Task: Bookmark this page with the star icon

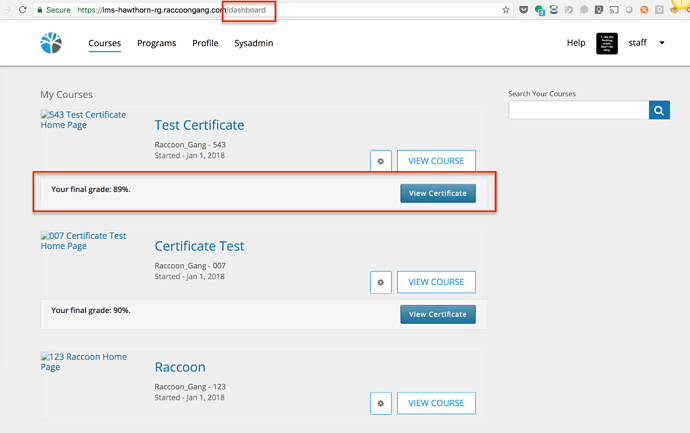Action: pos(506,10)
